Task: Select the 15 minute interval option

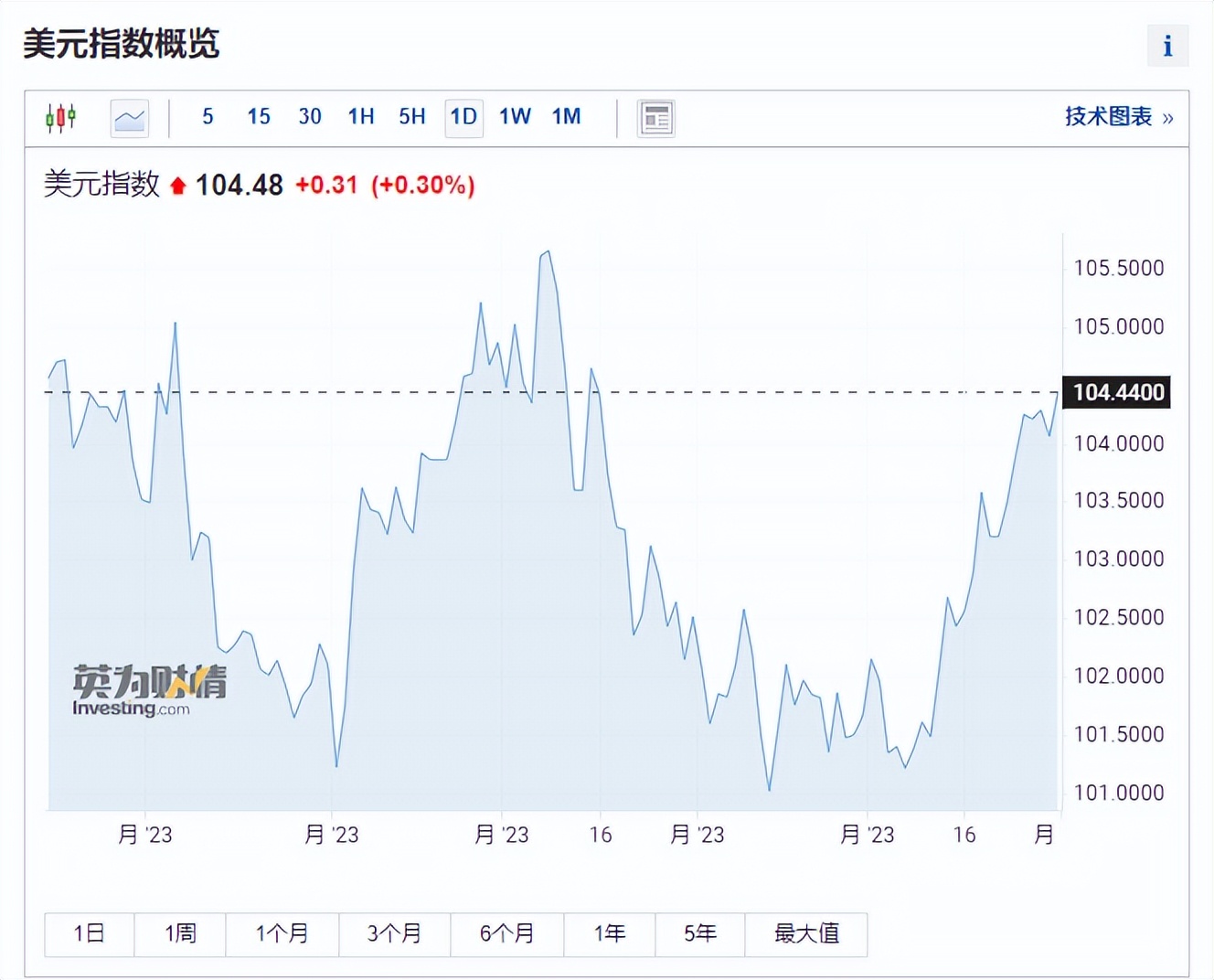Action: [x=259, y=117]
